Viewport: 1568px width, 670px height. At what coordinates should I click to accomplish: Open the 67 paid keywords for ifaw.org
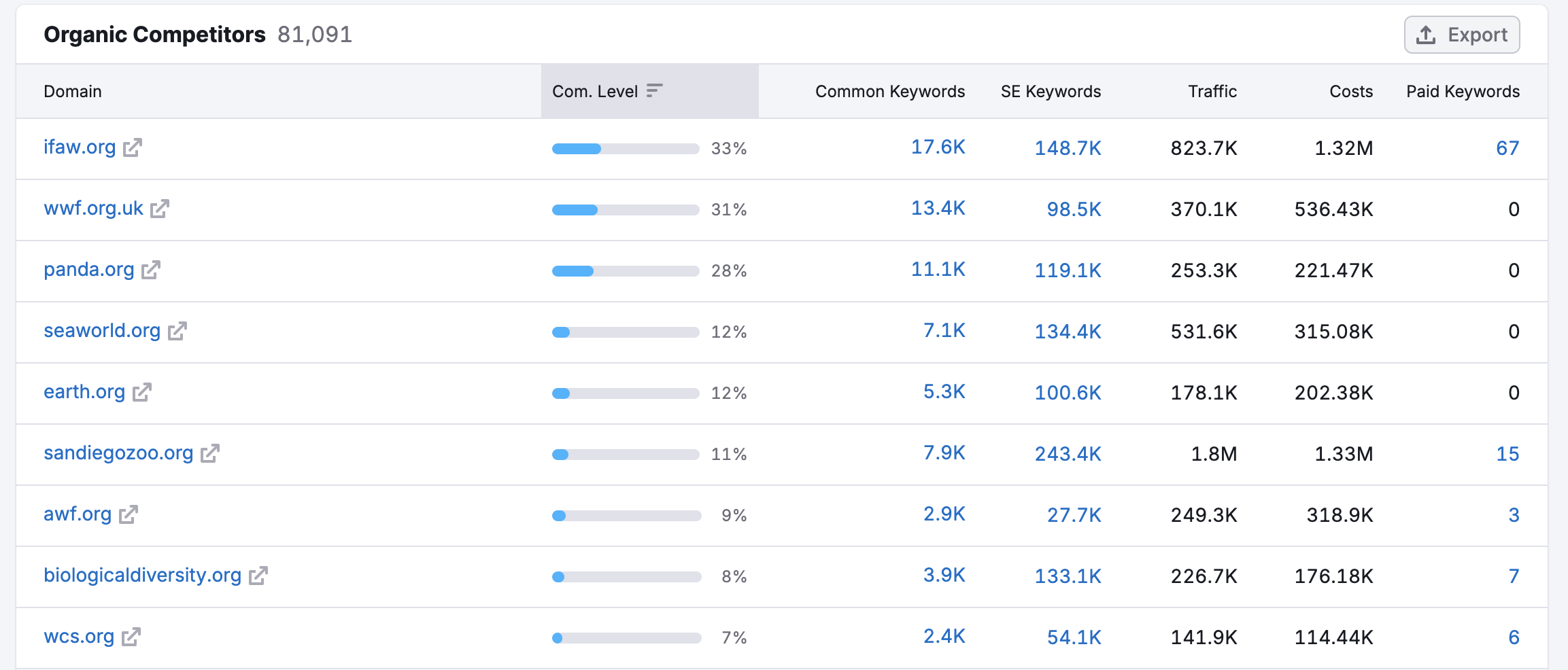pos(1509,147)
